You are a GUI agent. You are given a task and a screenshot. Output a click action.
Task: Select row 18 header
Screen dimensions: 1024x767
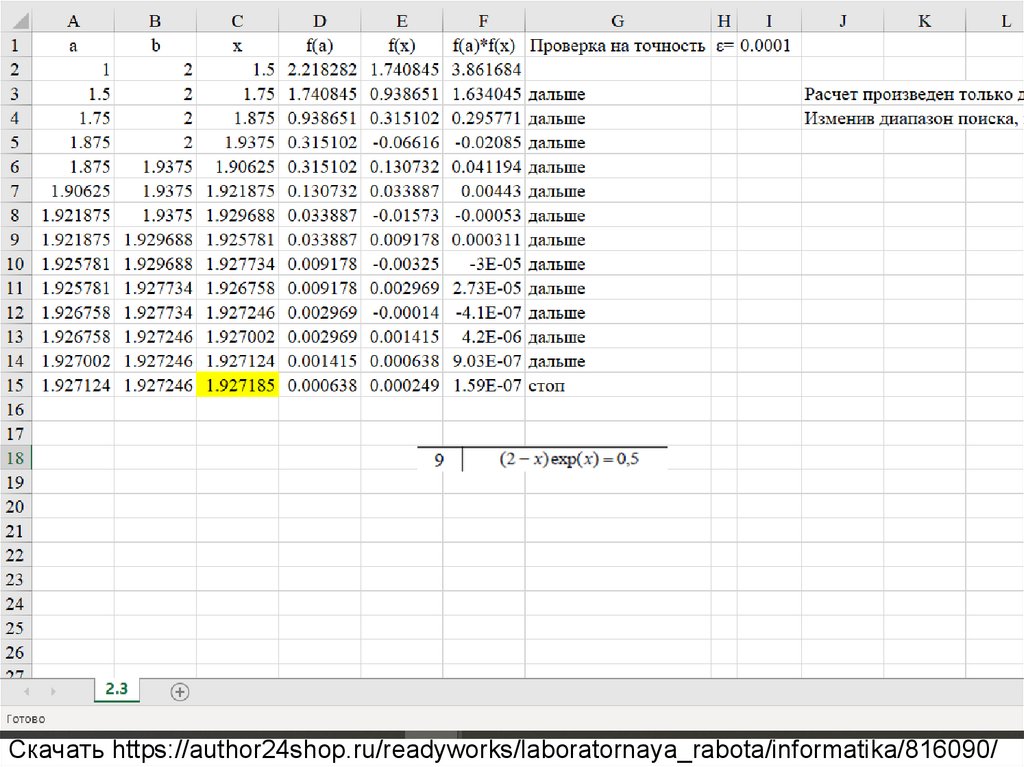click(15, 458)
